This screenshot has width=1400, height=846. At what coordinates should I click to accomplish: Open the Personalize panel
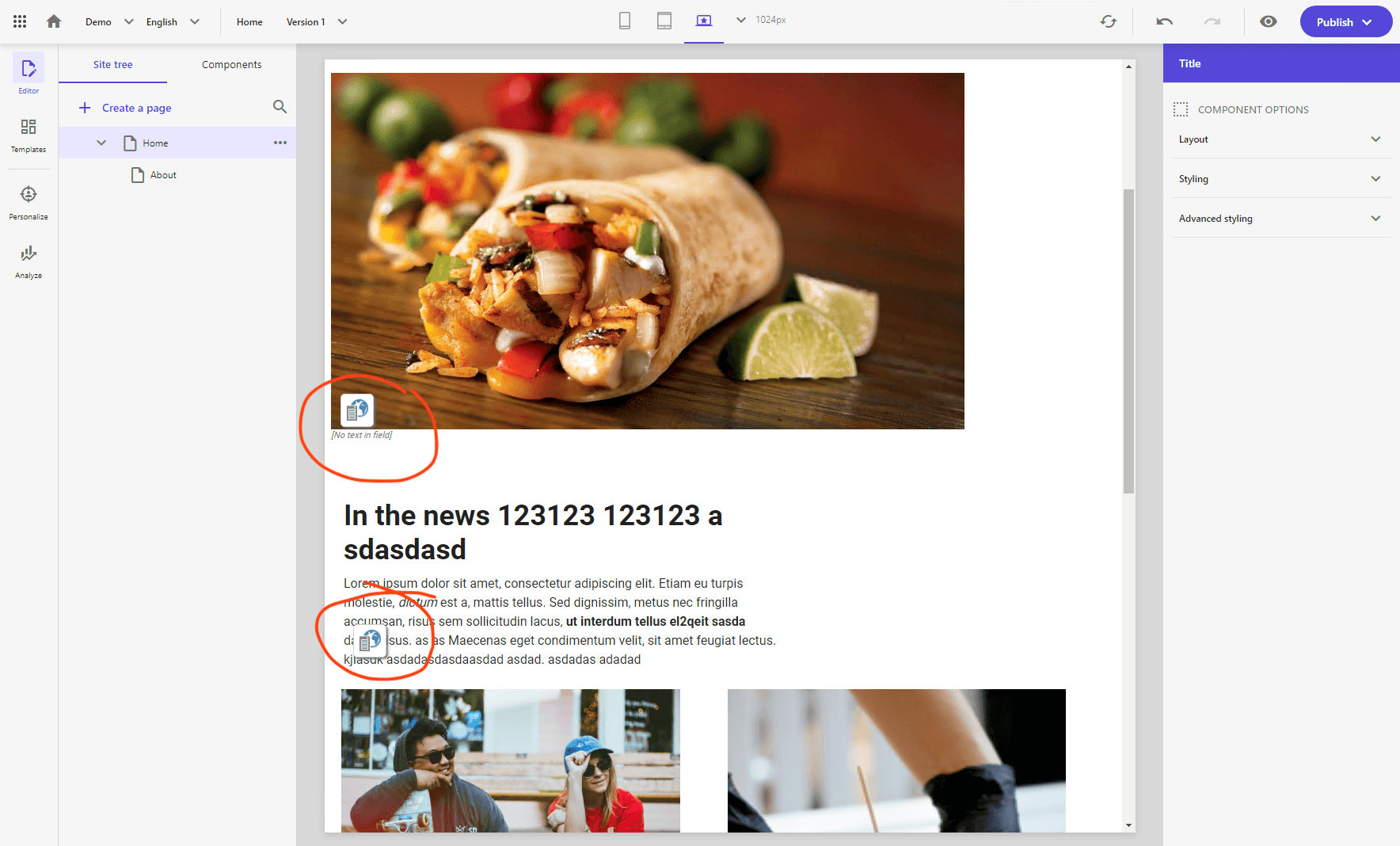pyautogui.click(x=29, y=202)
